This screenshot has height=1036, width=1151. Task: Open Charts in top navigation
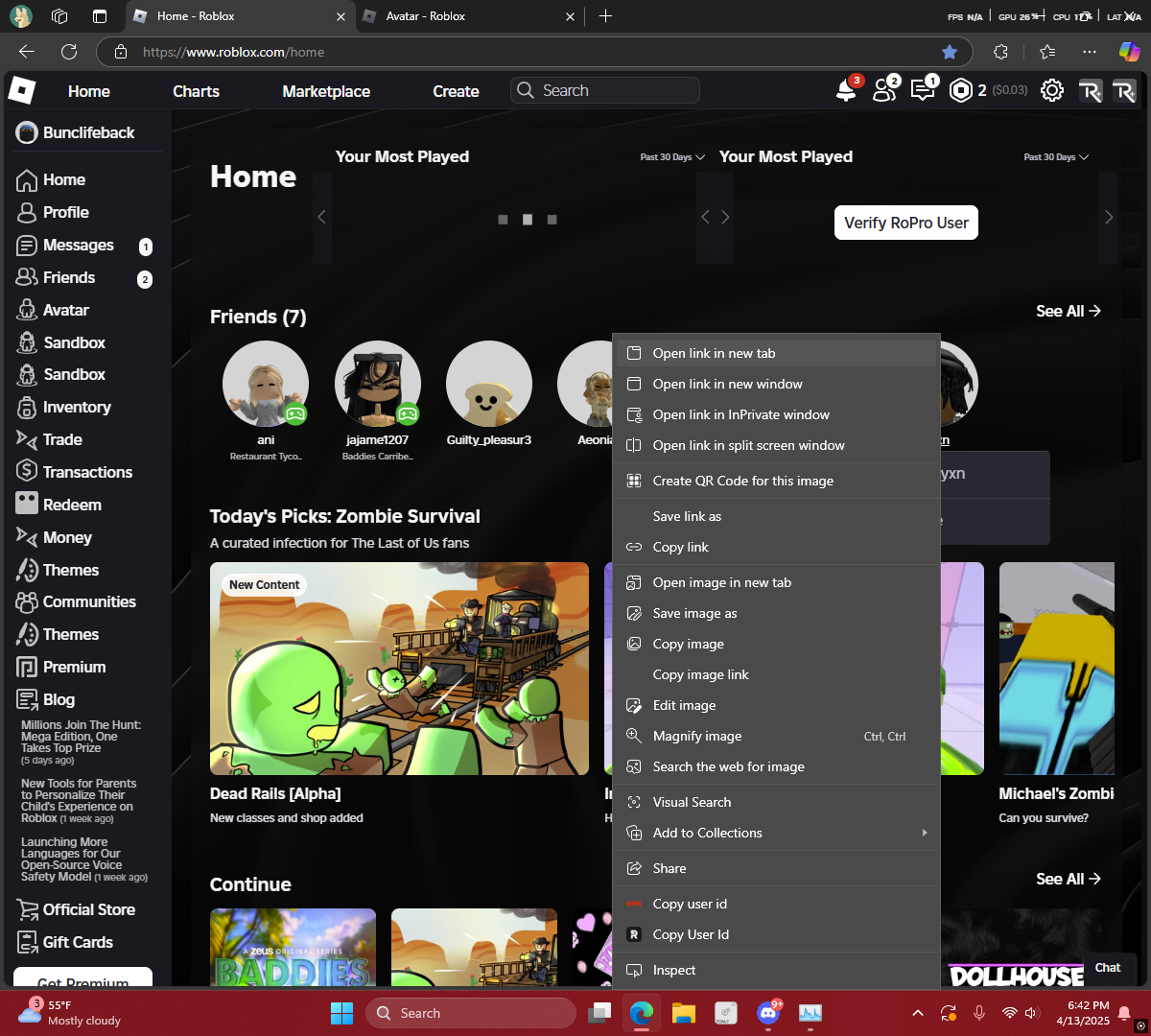(x=196, y=91)
